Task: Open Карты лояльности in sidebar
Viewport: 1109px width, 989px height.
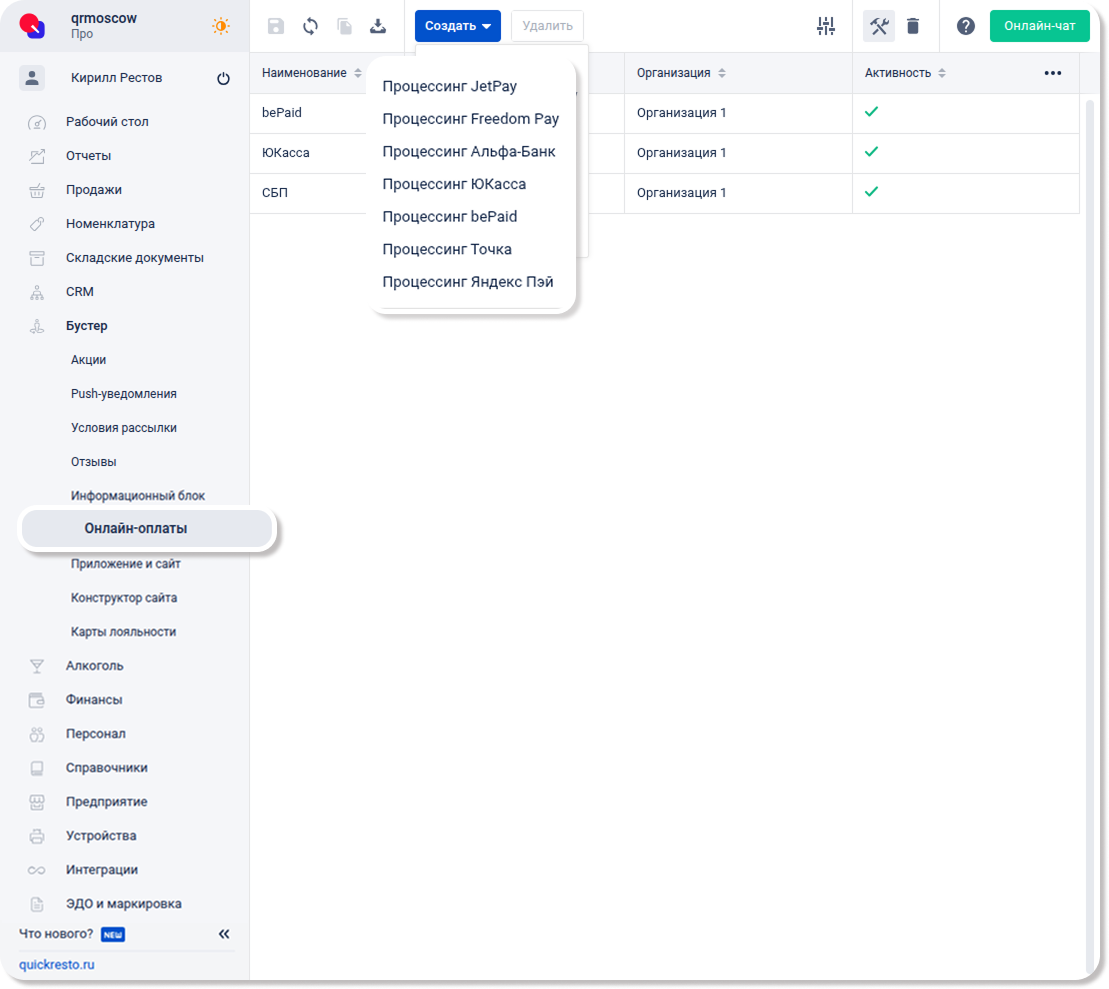Action: (x=123, y=632)
